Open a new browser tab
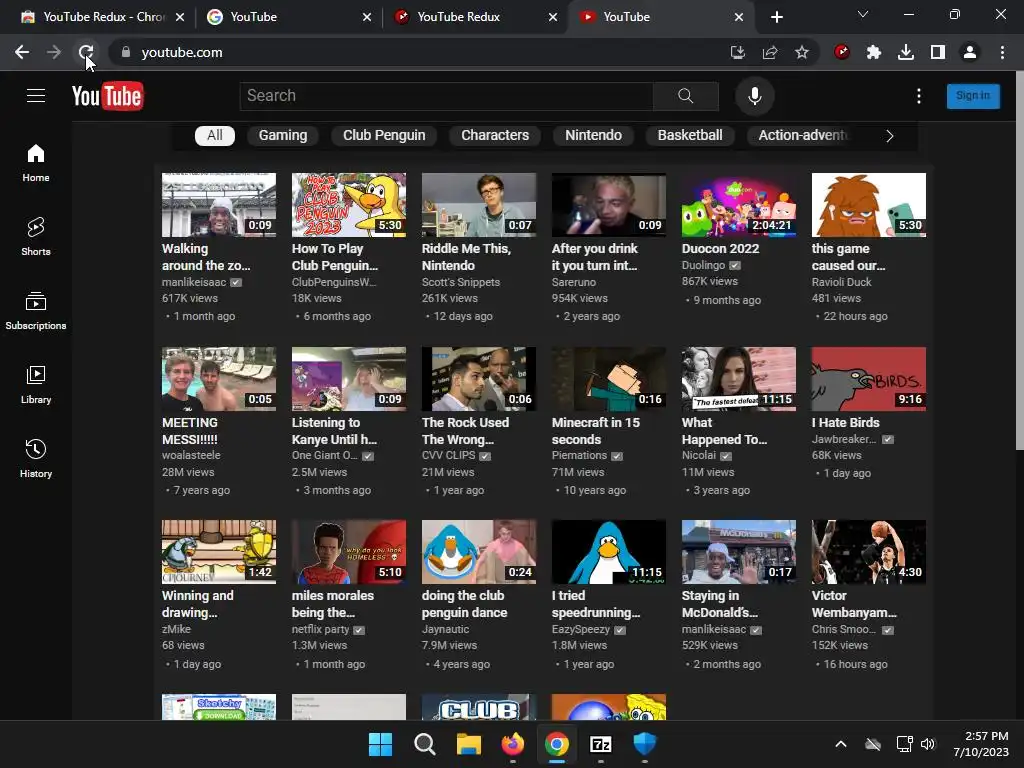Image resolution: width=1024 pixels, height=768 pixels. click(x=776, y=17)
